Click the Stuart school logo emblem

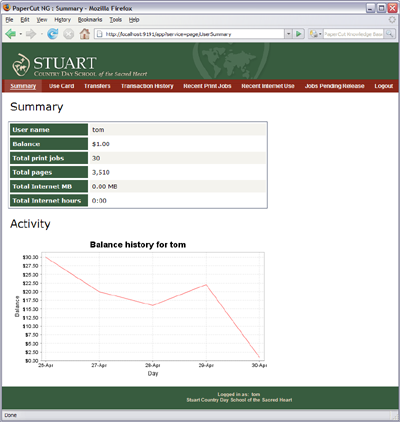point(21,65)
